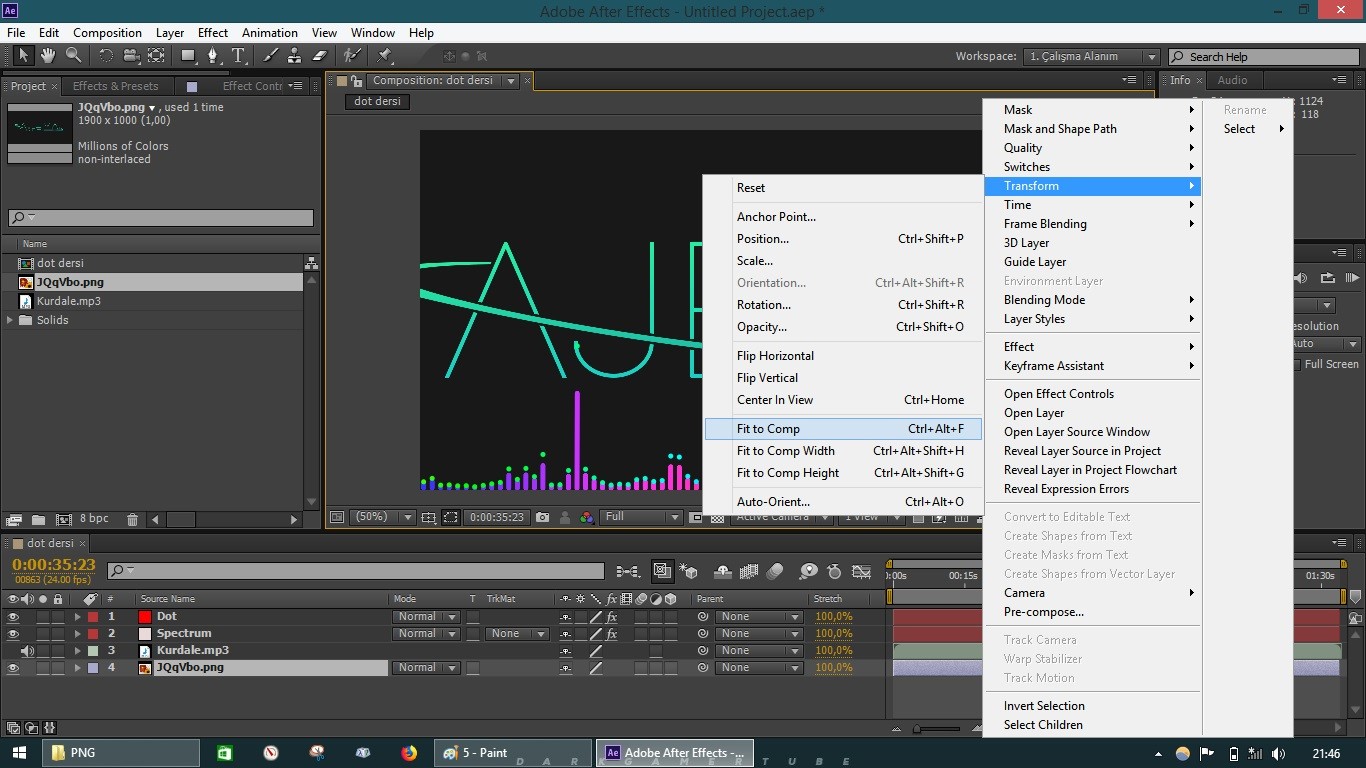Expand the Kurdale.mp3 layer properties triangle
The width and height of the screenshot is (1366, 768).
click(77, 651)
